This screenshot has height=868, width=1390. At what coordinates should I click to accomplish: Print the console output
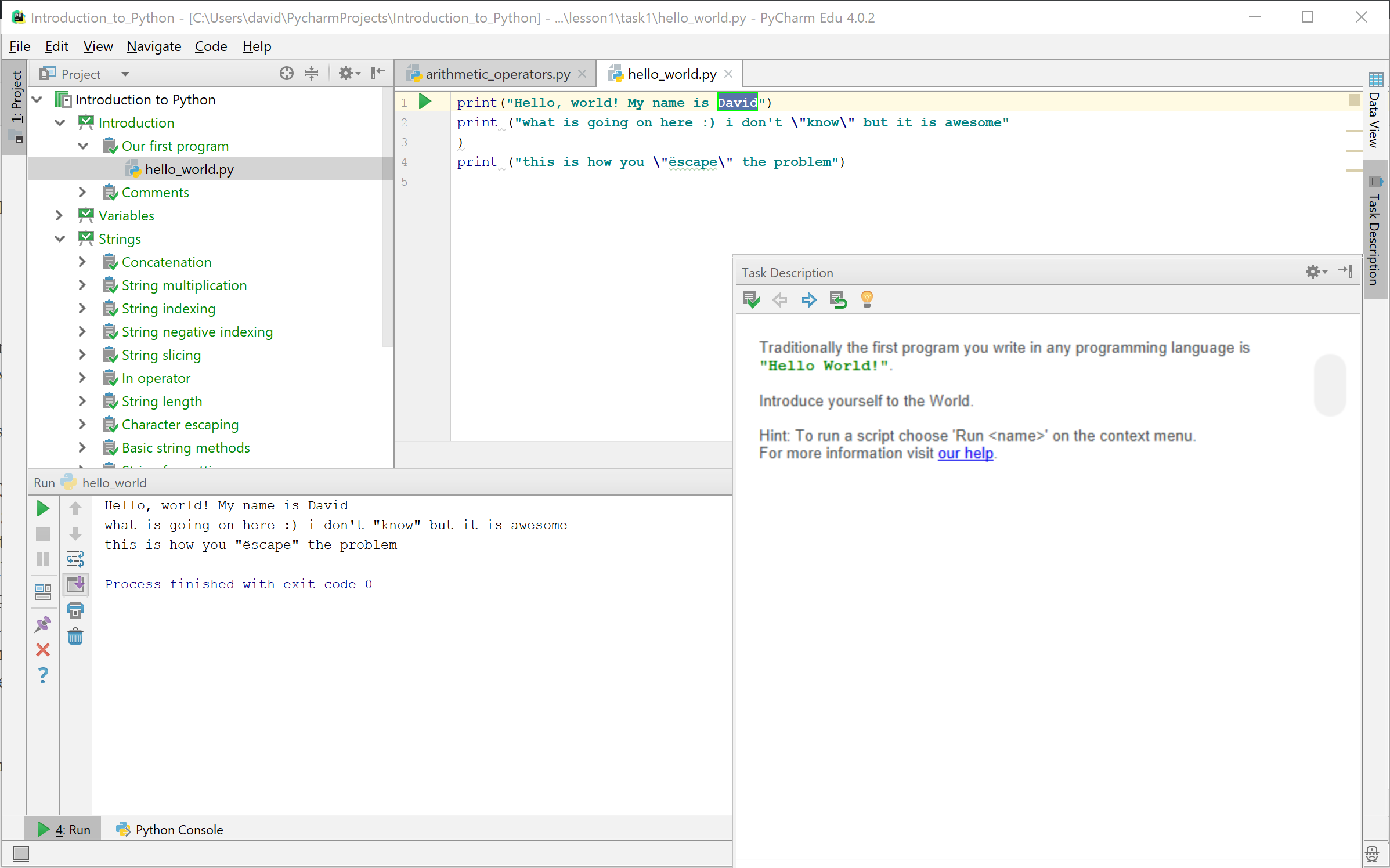click(x=75, y=610)
